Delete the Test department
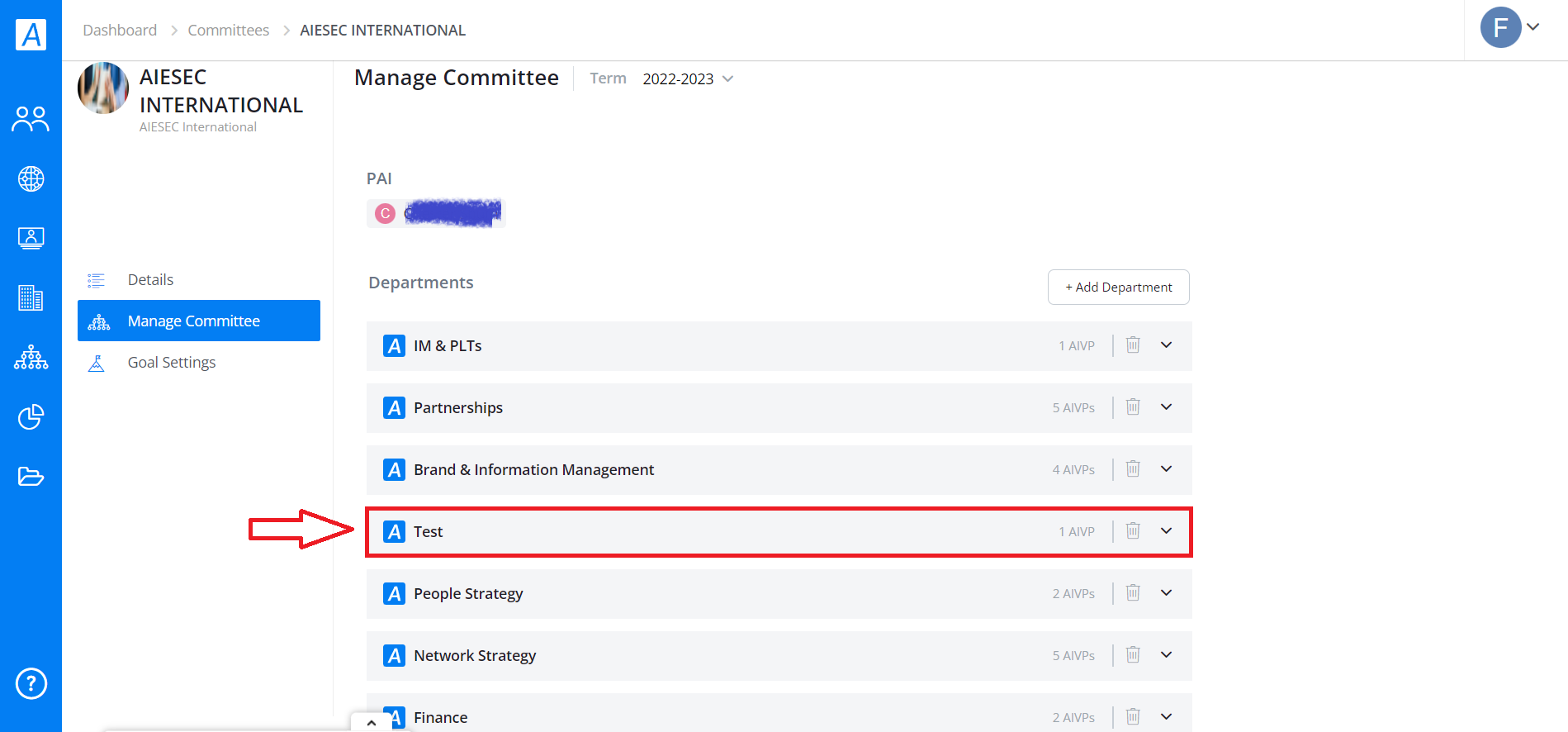The height and width of the screenshot is (732, 1568). [x=1133, y=530]
